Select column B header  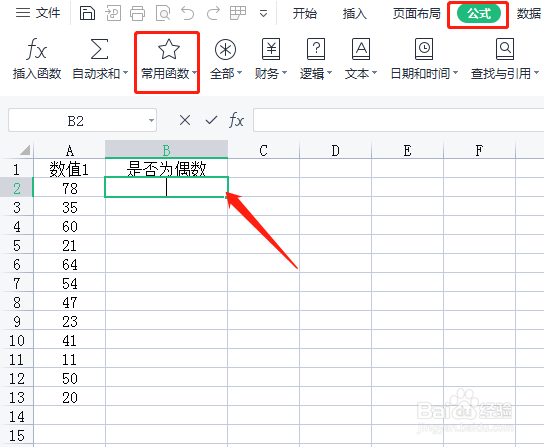coord(167,150)
